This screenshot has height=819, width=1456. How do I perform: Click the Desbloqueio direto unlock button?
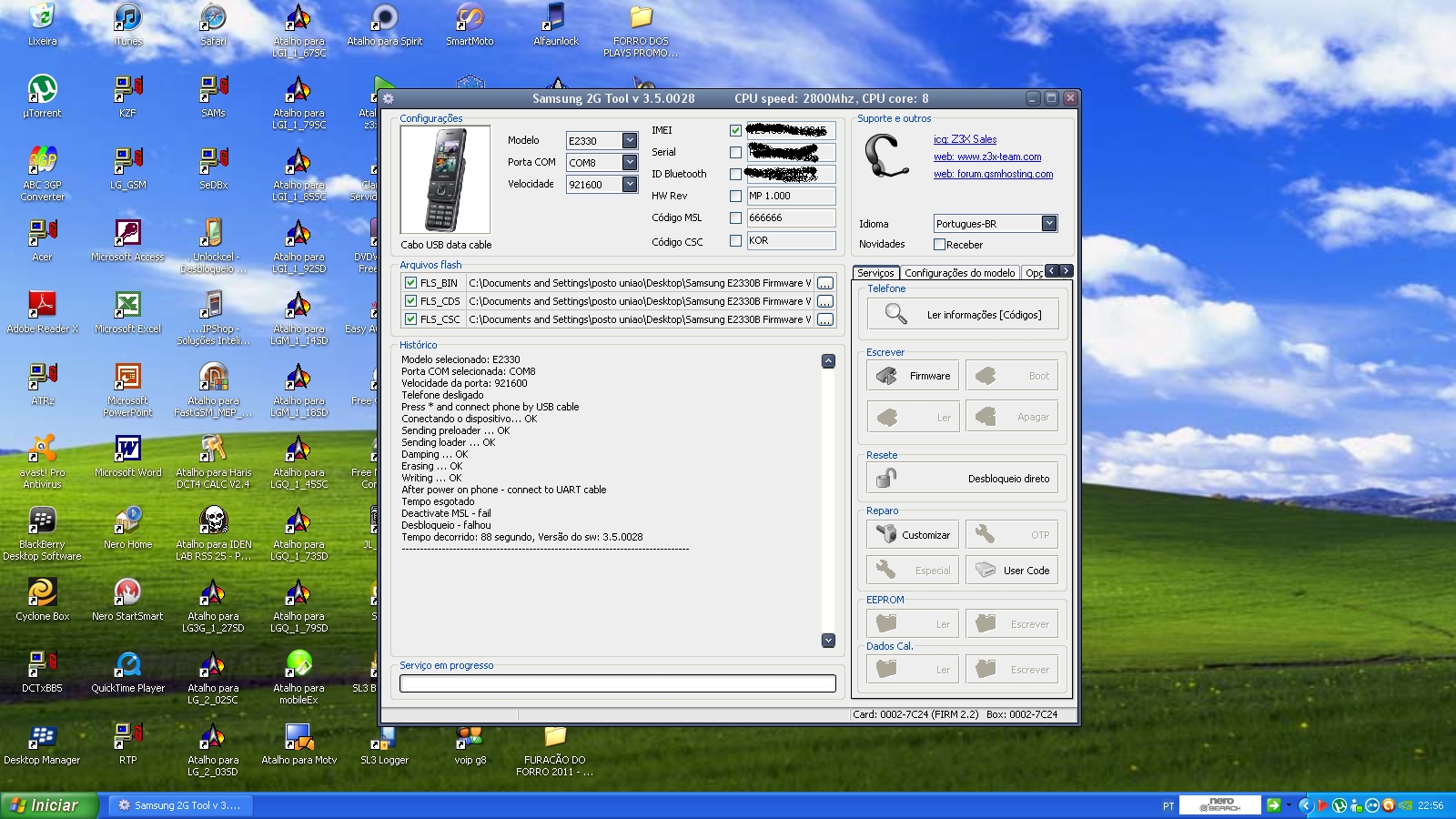(x=963, y=479)
